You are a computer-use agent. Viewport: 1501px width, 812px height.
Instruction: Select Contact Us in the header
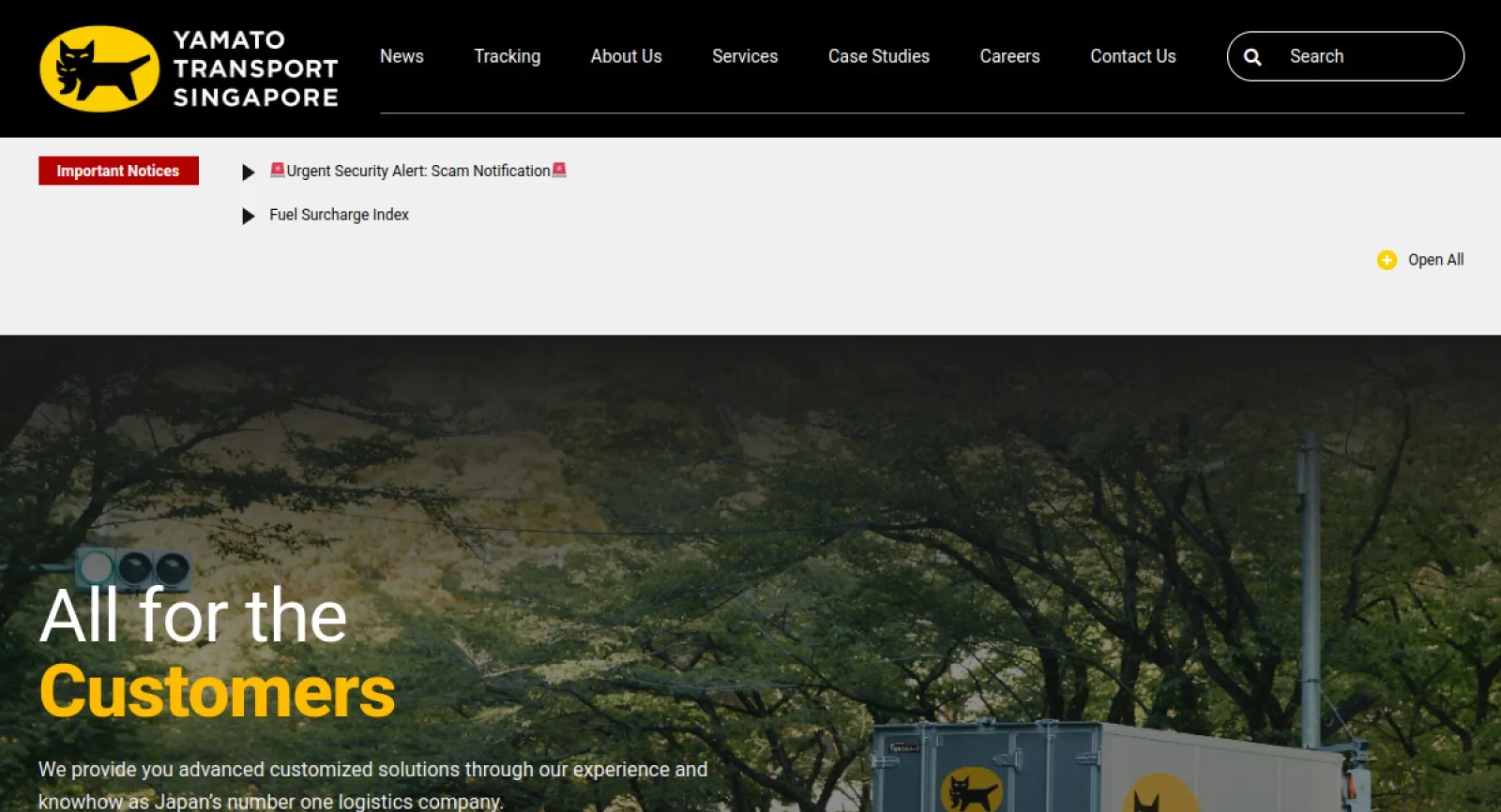click(1132, 56)
